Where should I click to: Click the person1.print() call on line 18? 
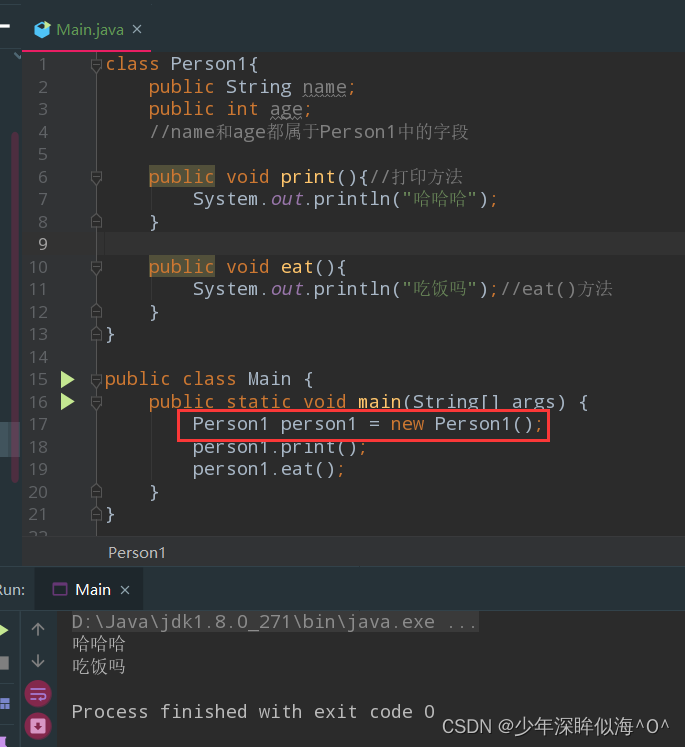pos(279,447)
